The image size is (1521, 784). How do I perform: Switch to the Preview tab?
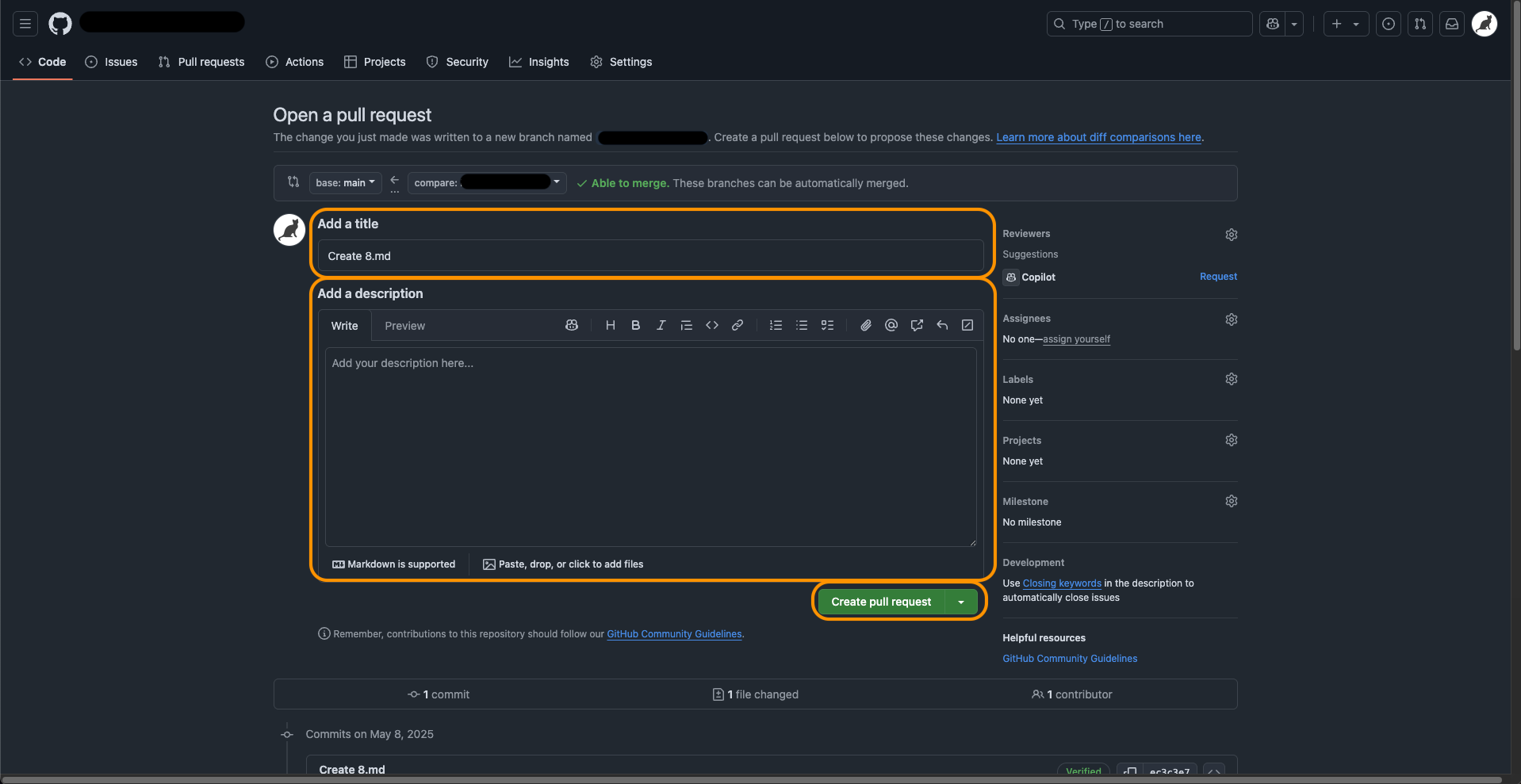pyautogui.click(x=404, y=326)
